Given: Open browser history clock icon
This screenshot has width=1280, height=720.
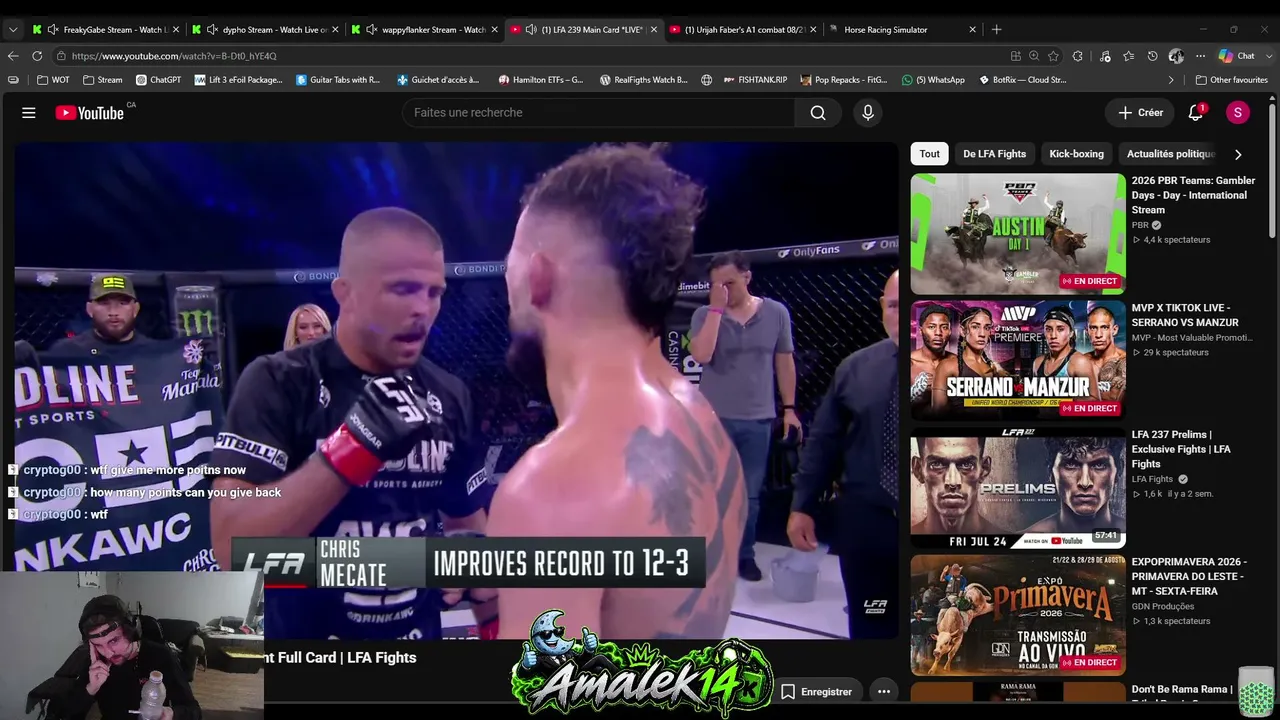Looking at the screenshot, I should [1153, 56].
